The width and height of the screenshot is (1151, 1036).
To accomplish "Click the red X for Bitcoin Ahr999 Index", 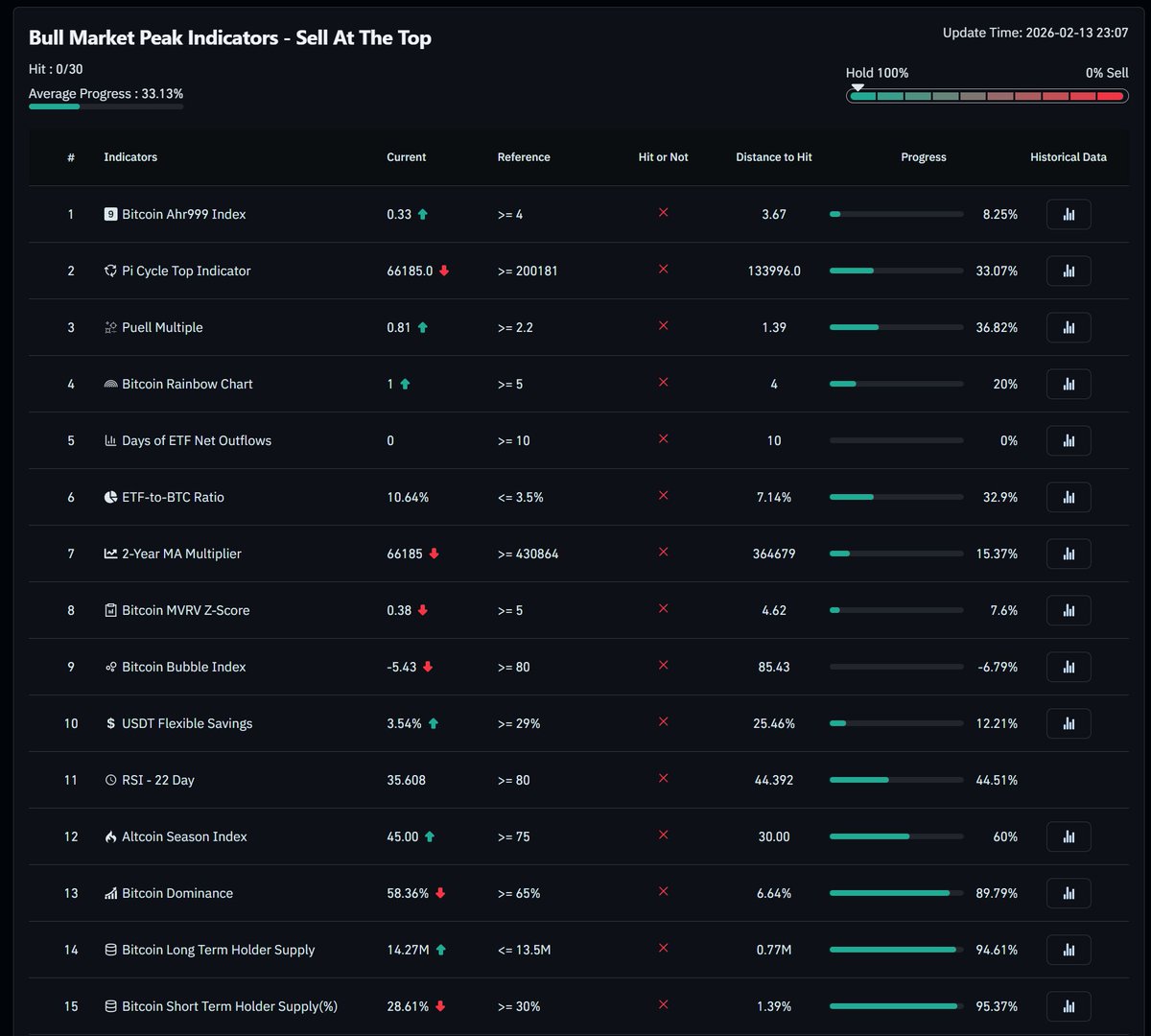I will click(x=663, y=213).
